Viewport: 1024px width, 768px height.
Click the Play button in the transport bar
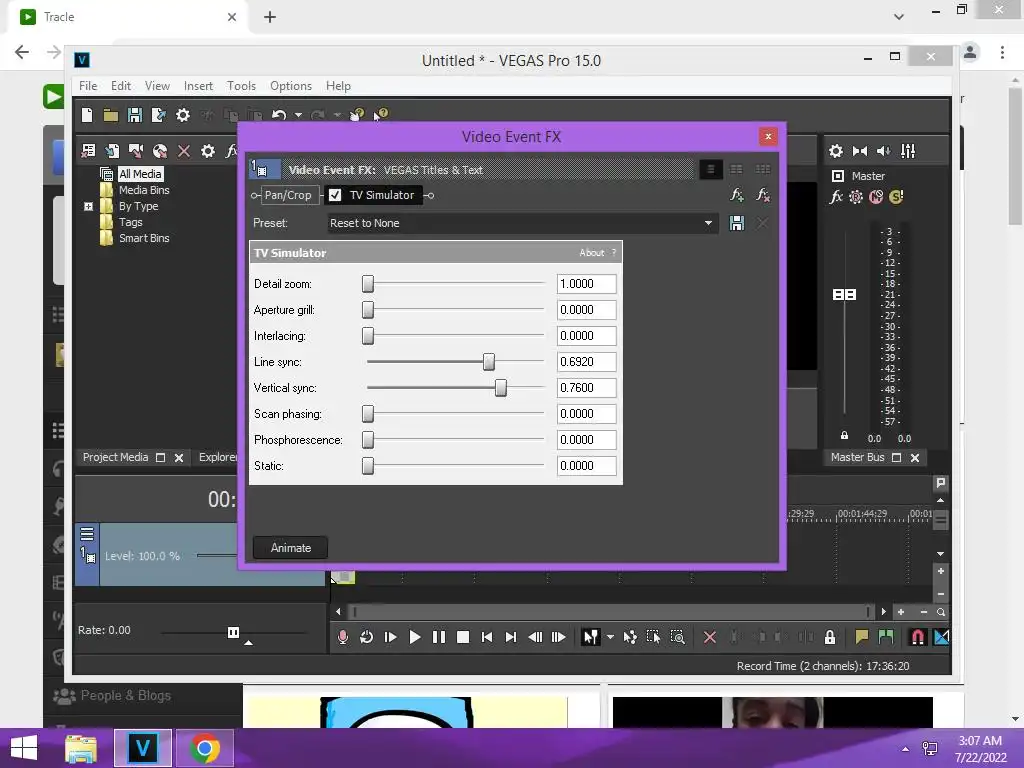pyautogui.click(x=414, y=637)
